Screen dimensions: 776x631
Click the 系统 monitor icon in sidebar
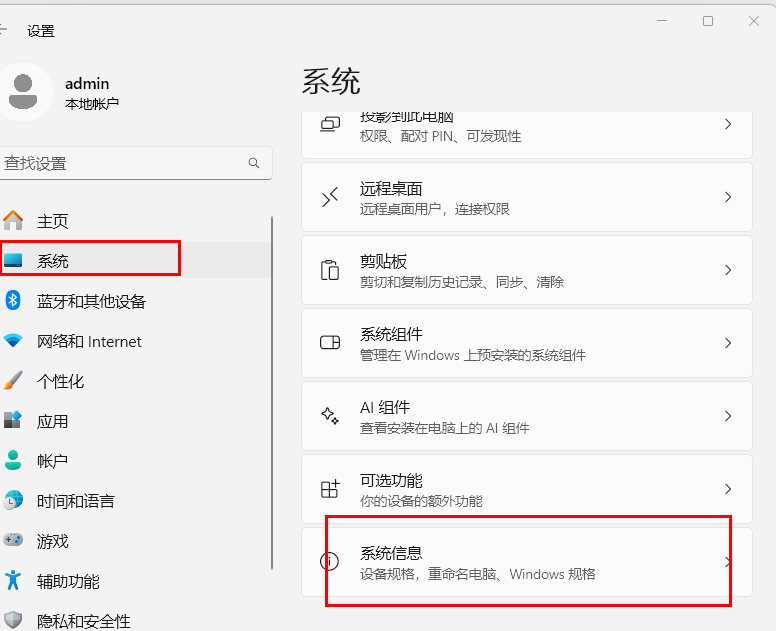pyautogui.click(x=13, y=260)
